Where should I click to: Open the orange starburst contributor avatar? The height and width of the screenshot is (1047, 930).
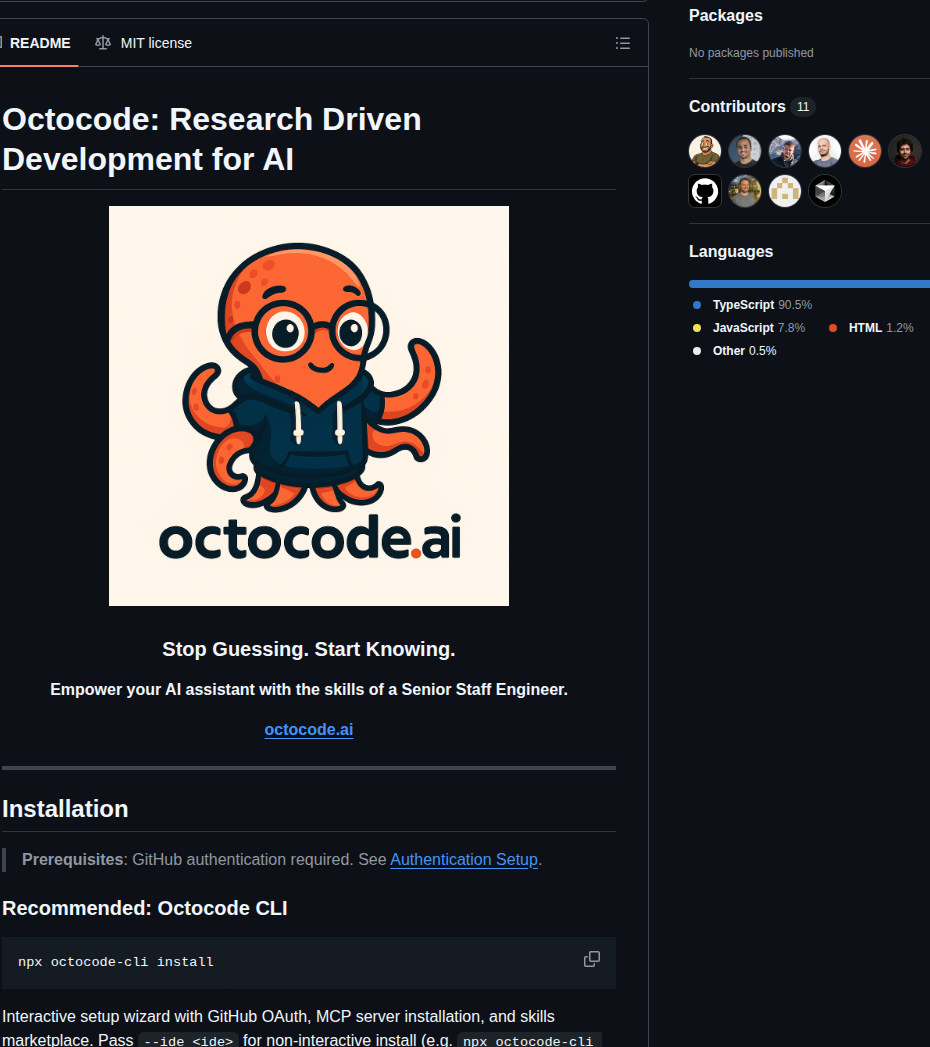coord(865,151)
